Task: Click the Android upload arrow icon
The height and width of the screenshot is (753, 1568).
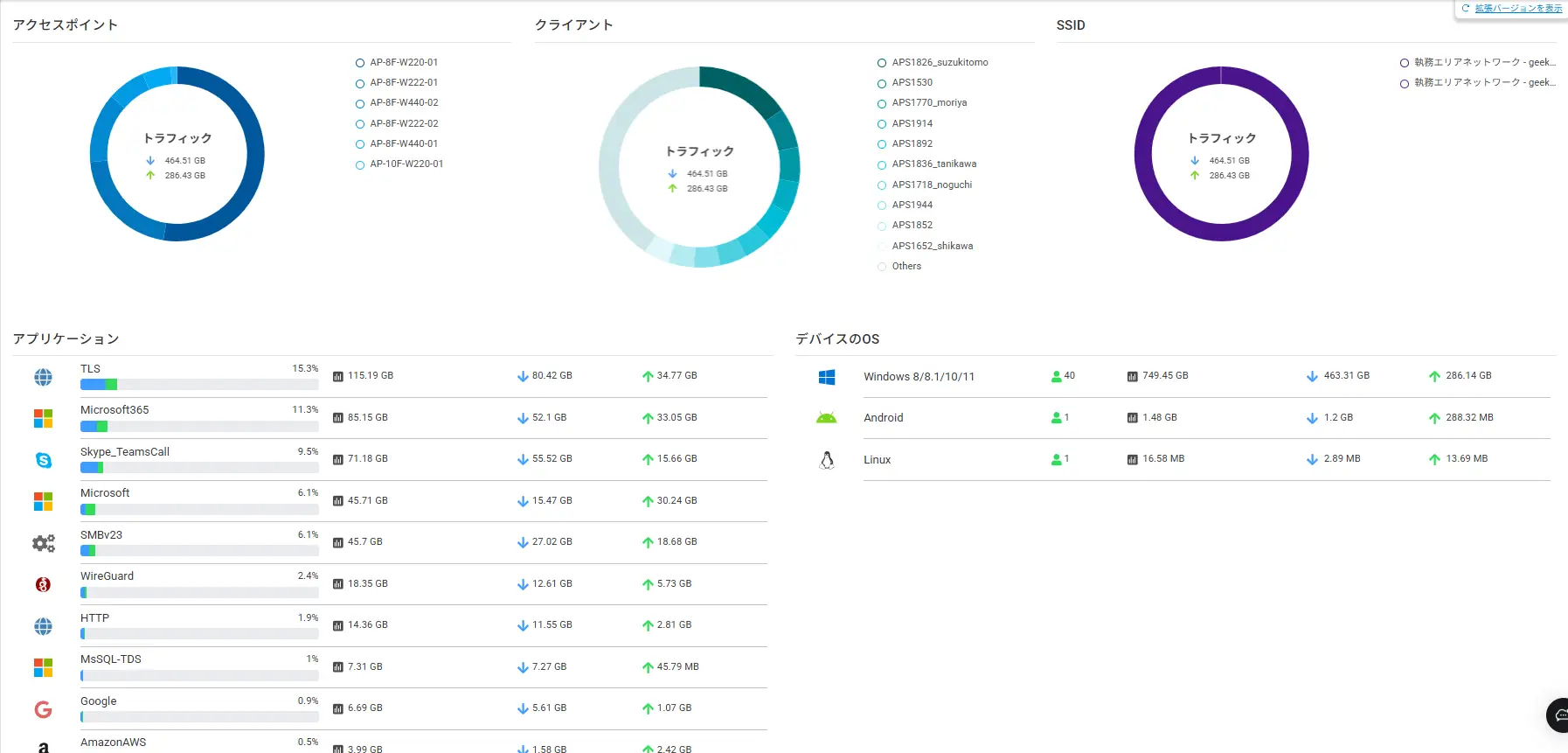Action: point(1434,418)
